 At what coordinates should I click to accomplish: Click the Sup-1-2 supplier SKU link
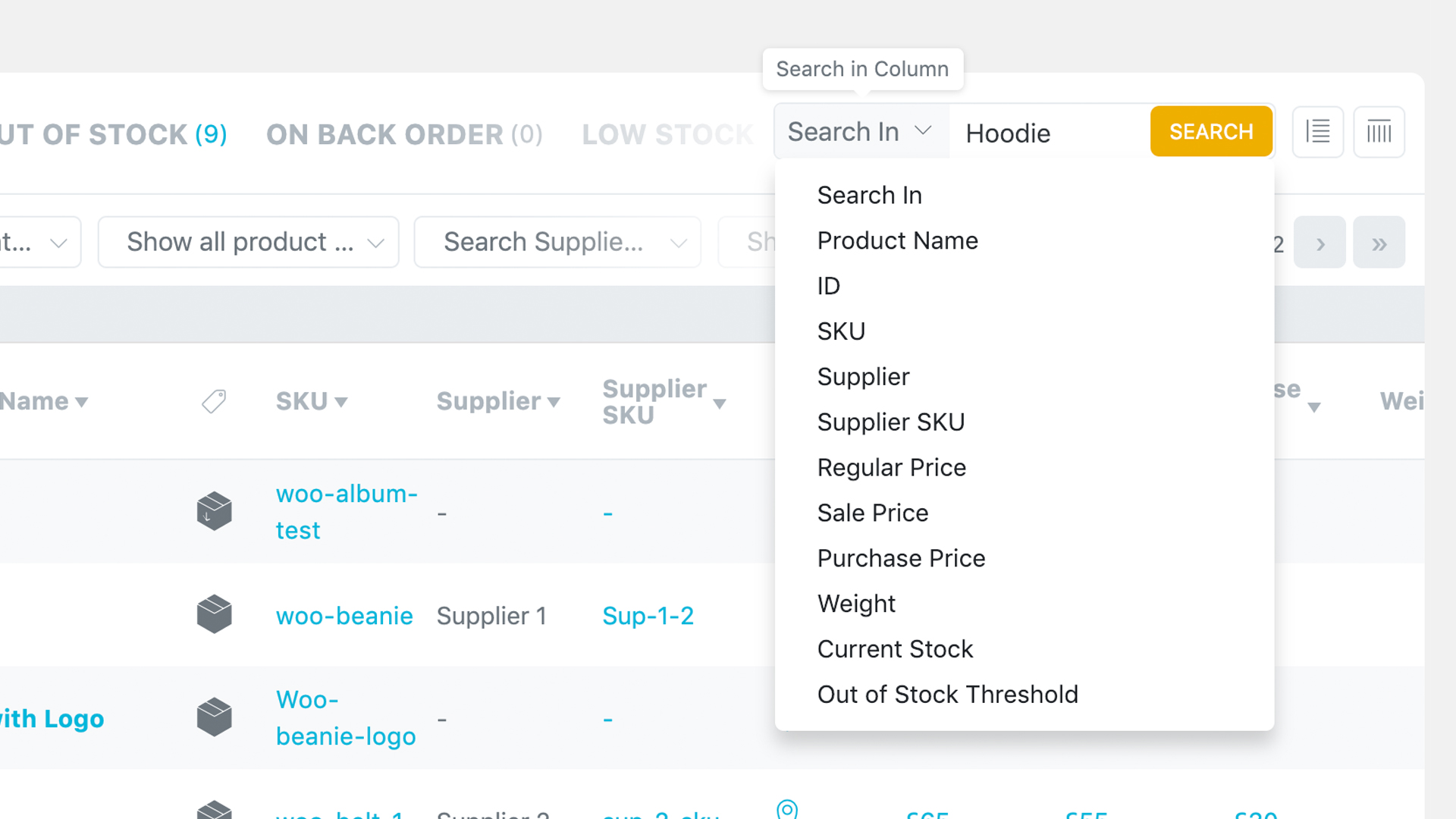[x=650, y=614]
